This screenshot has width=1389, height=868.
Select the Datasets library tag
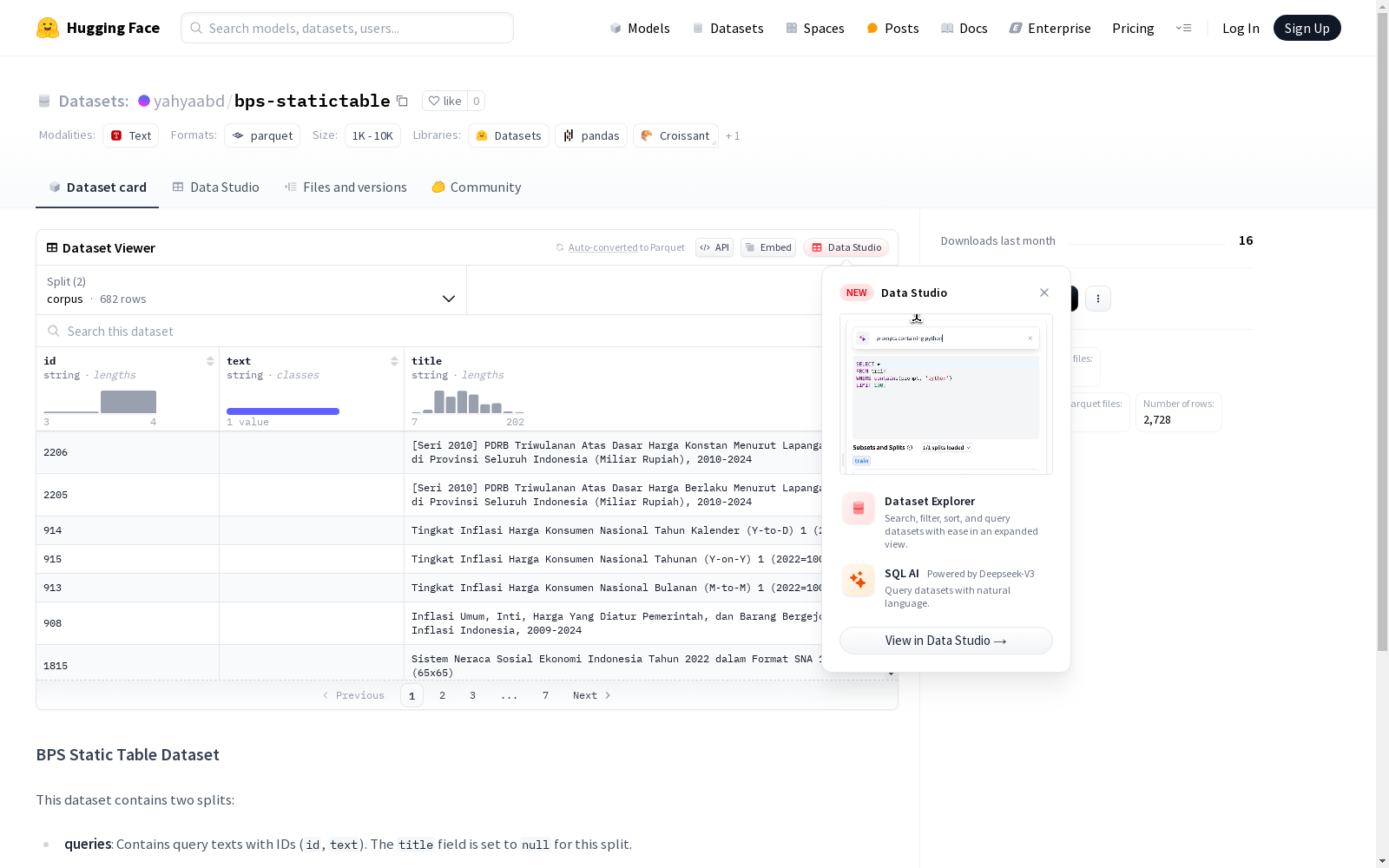pyautogui.click(x=509, y=135)
